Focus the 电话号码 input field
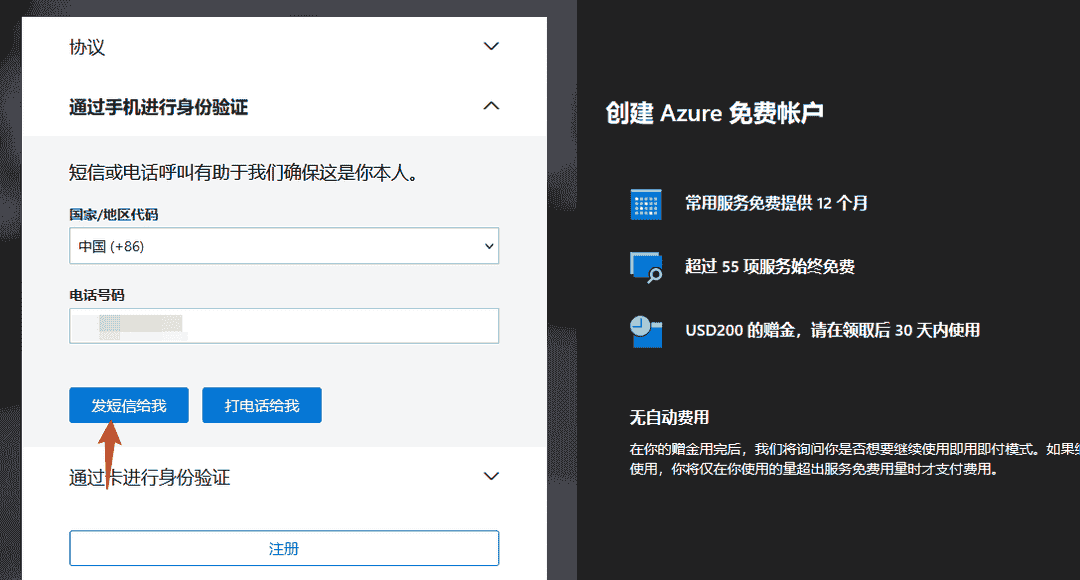Viewport: 1080px width, 580px height. [x=284, y=326]
